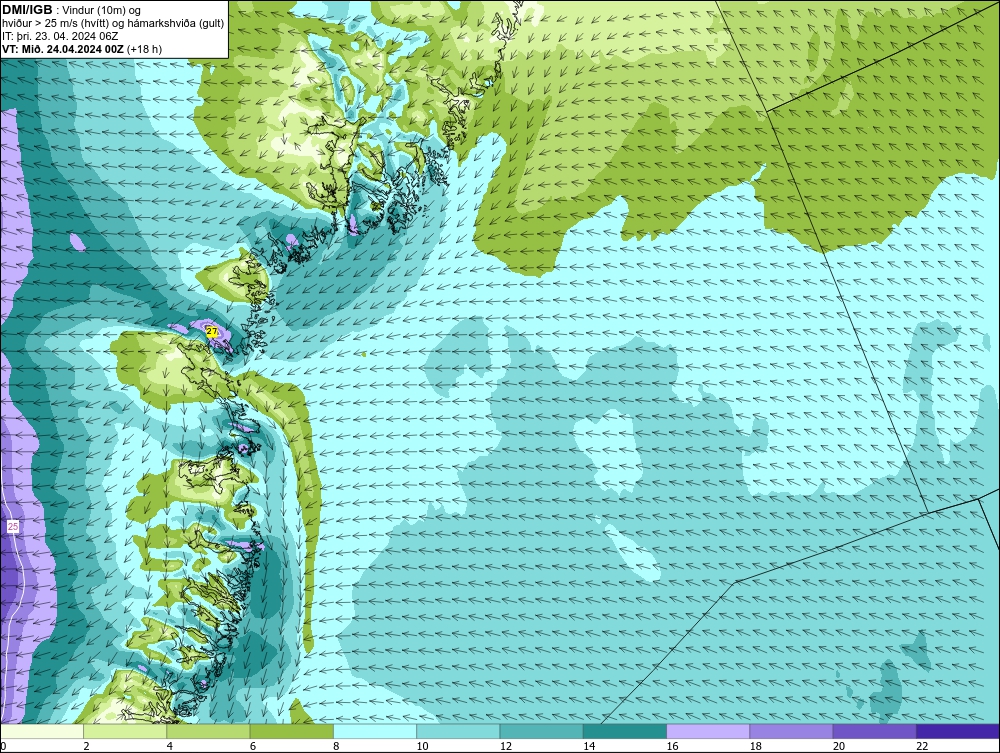Click the legend scale value 20

point(839,747)
